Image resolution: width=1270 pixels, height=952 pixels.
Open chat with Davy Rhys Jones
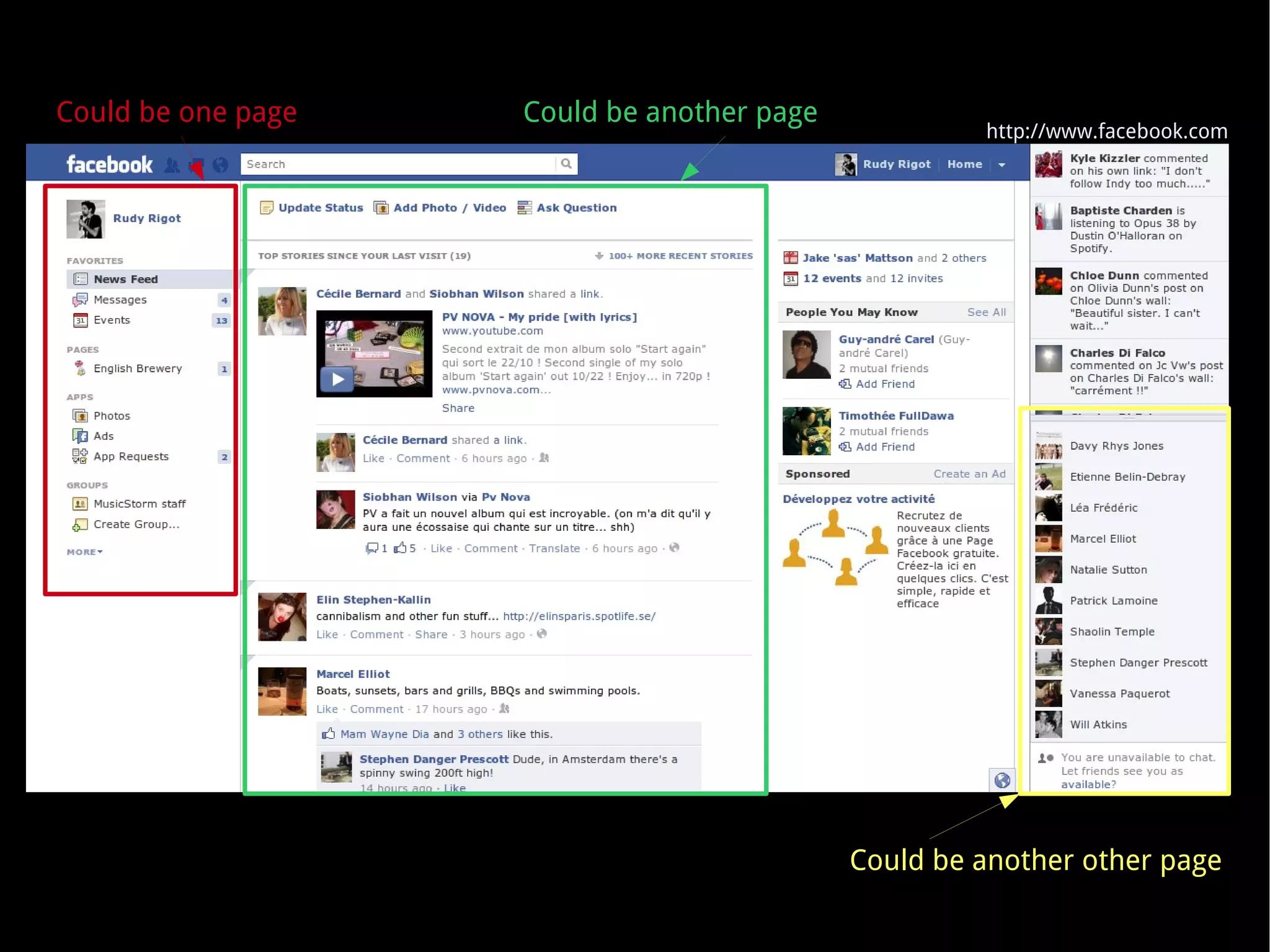tap(1129, 446)
